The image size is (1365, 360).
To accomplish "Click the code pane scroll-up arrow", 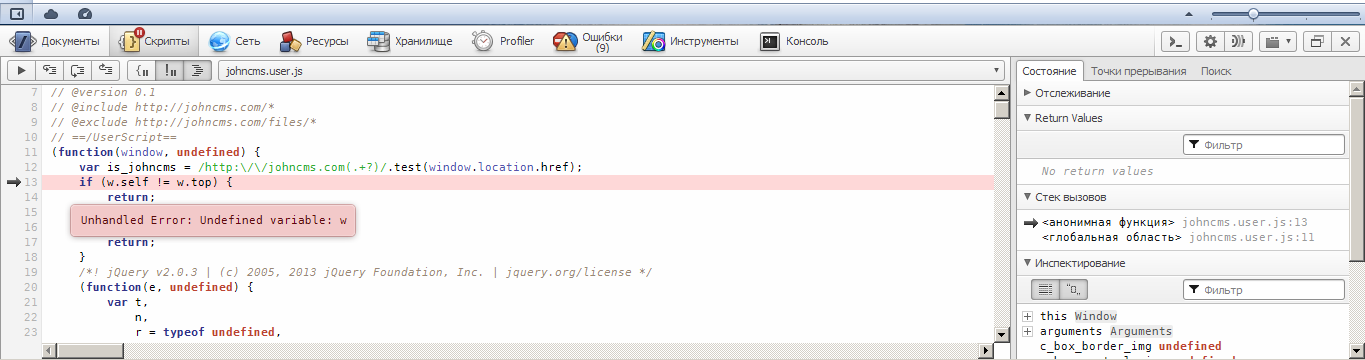I will [1002, 93].
